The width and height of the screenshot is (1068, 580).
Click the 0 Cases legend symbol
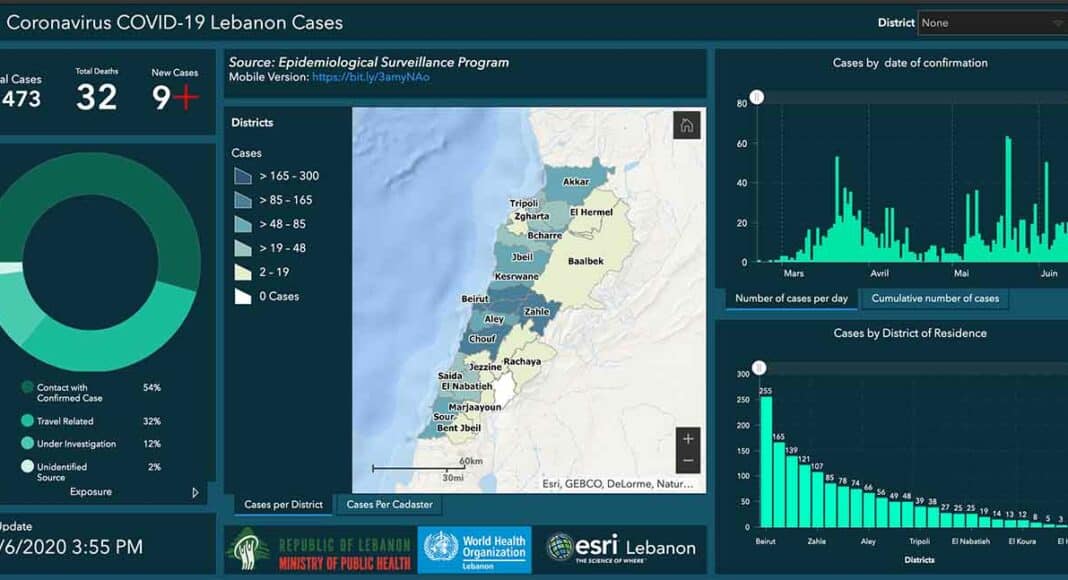[x=243, y=296]
